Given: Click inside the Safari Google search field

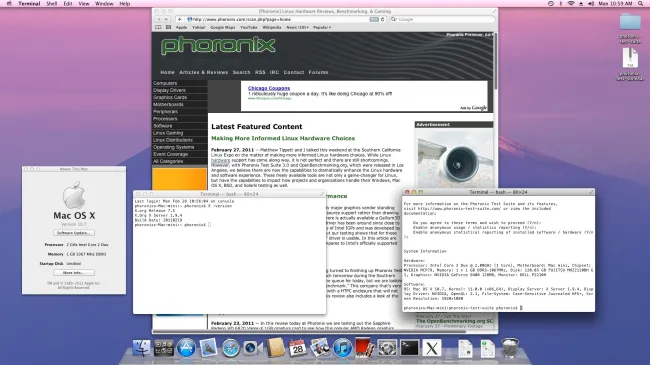Looking at the screenshot, I should (x=442, y=19).
